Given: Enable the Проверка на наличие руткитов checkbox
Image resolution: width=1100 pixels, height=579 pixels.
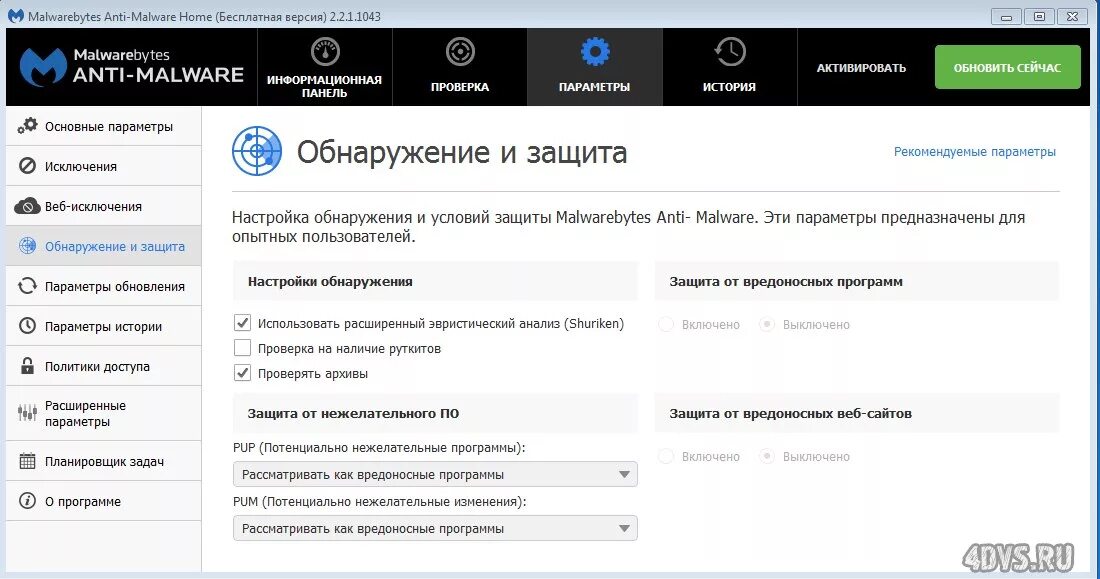Looking at the screenshot, I should point(242,348).
